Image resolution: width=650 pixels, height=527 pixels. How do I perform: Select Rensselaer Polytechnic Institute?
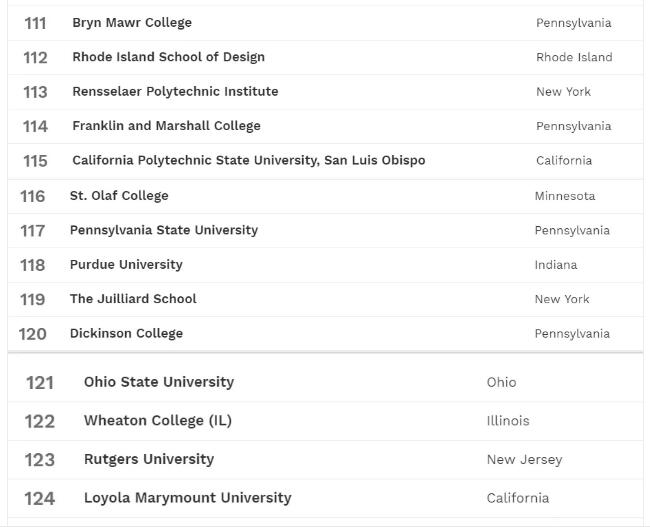click(175, 91)
